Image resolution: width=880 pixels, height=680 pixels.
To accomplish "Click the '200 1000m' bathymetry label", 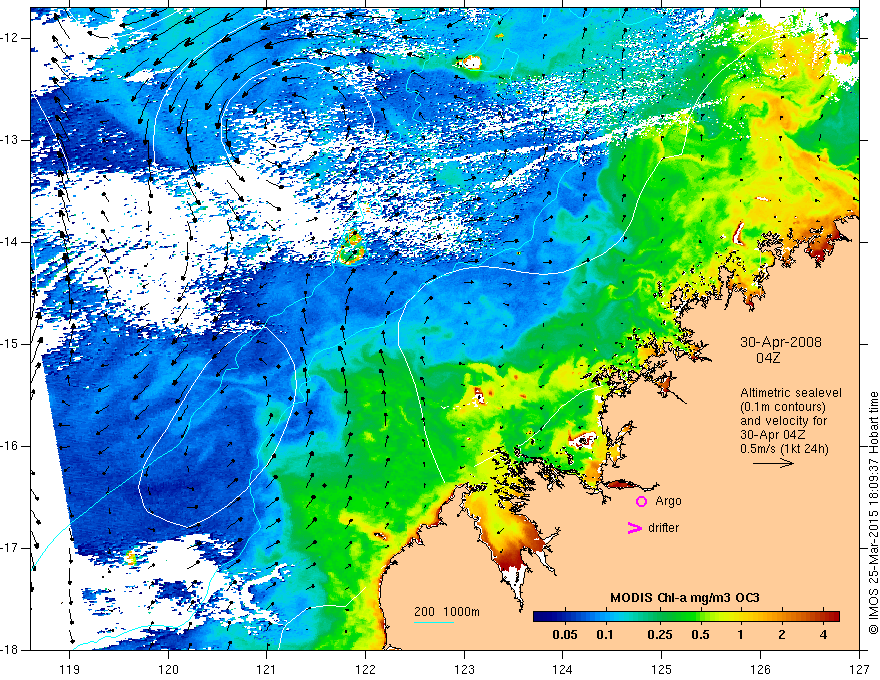I will [x=447, y=612].
